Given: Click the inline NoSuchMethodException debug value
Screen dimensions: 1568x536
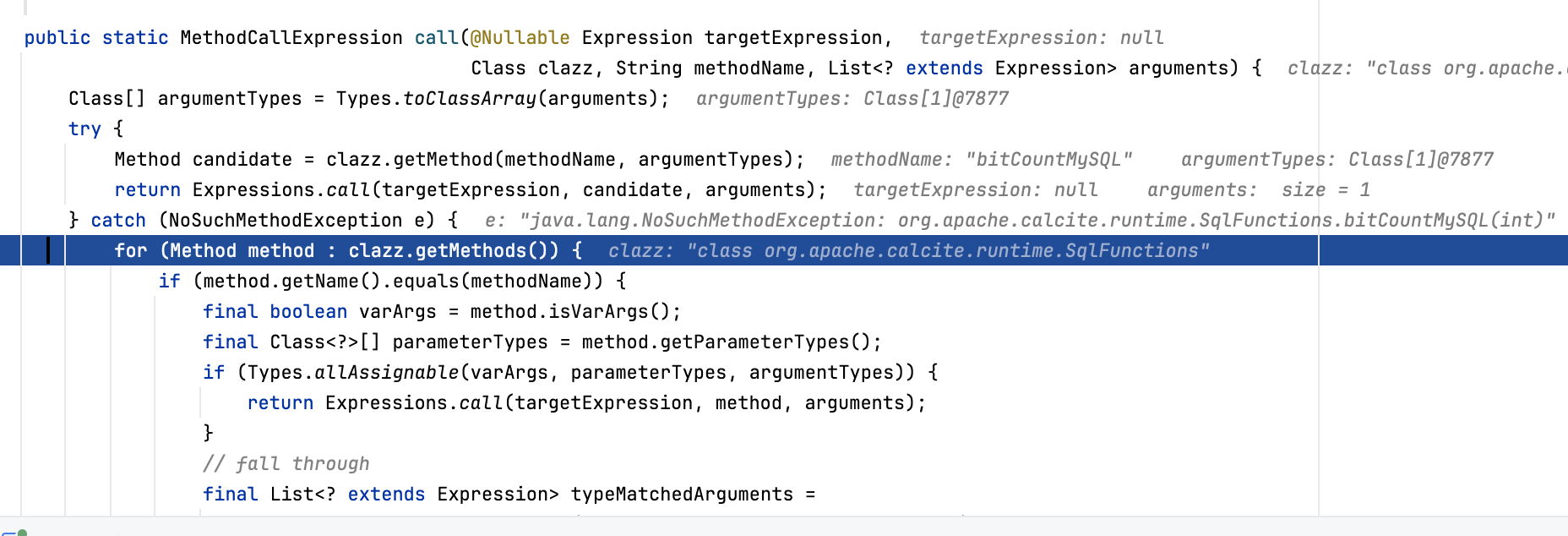Looking at the screenshot, I should click(1019, 221).
